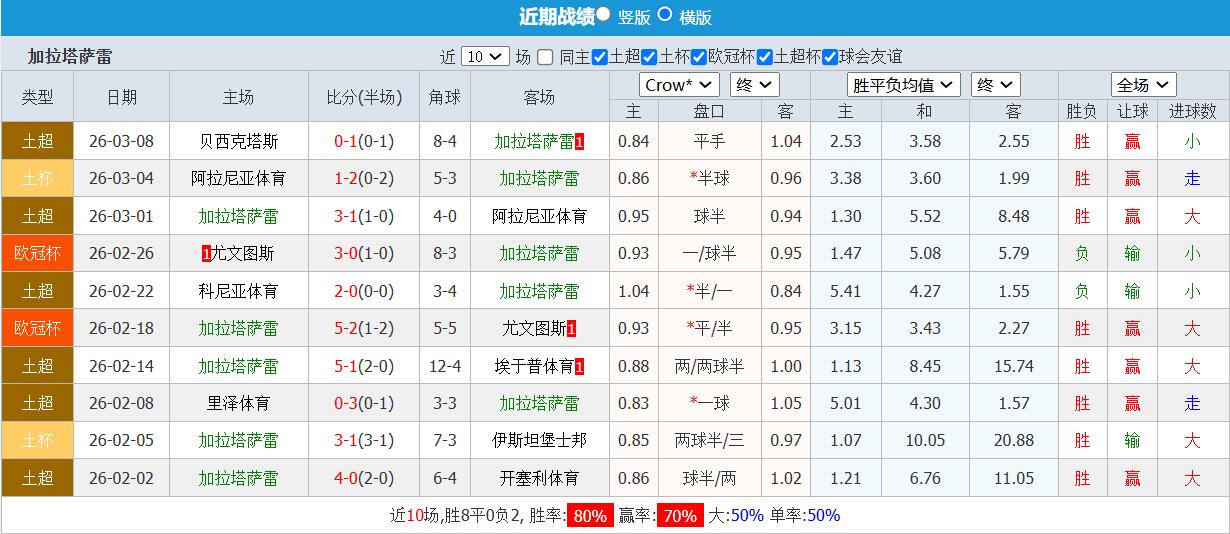
Task: Click the 日期 column header
Action: coord(122,97)
